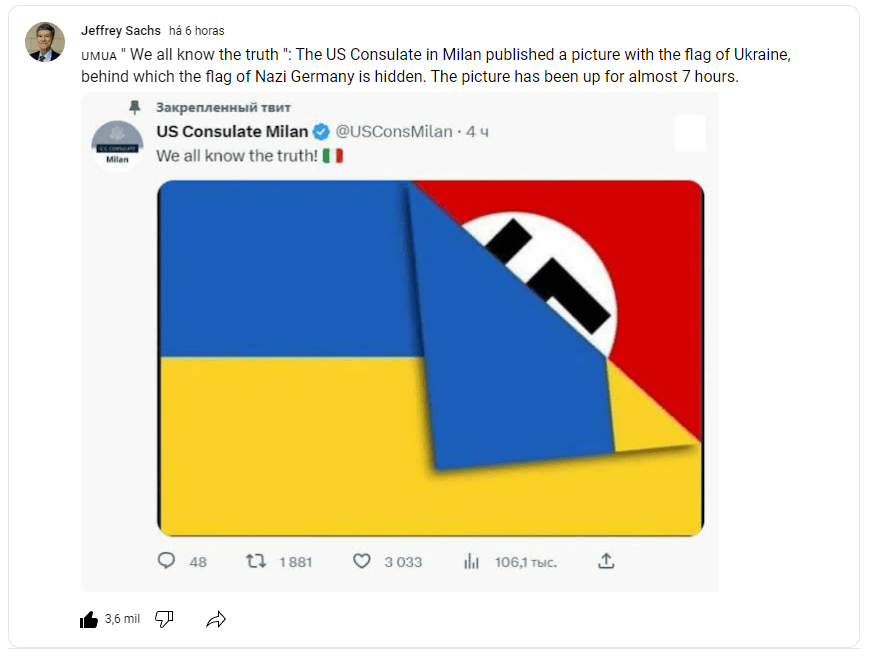Open Jeffrey Sachs profile avatar
Viewport: 871px width, 657px height.
click(45, 42)
